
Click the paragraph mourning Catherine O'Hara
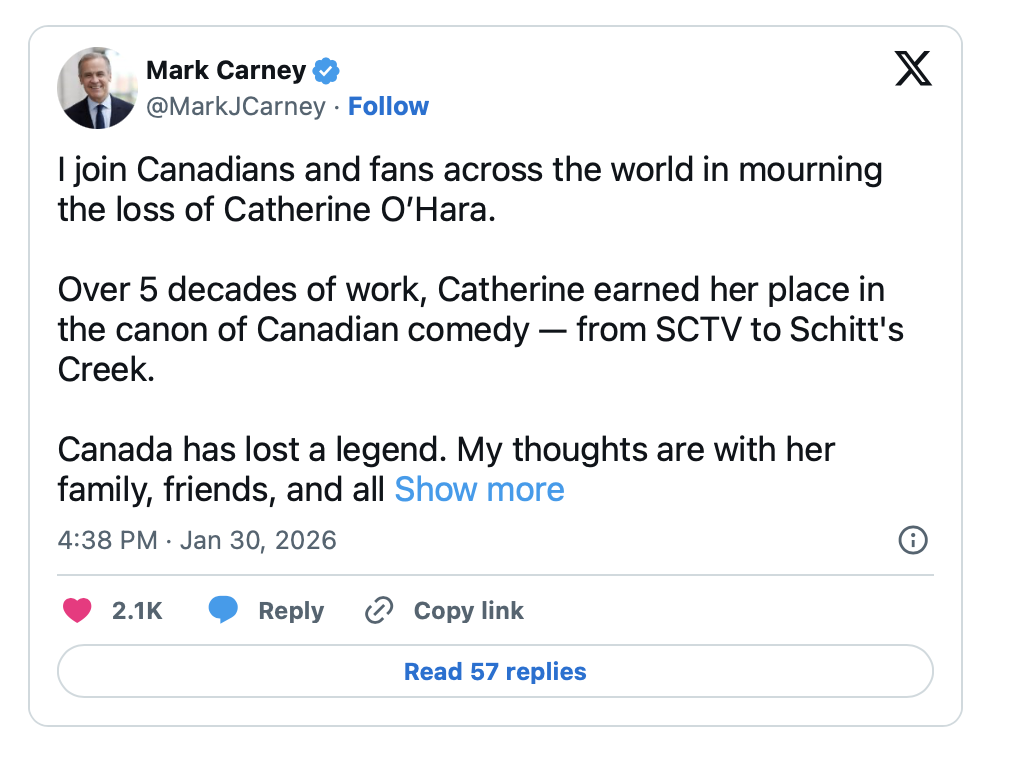[x=470, y=190]
